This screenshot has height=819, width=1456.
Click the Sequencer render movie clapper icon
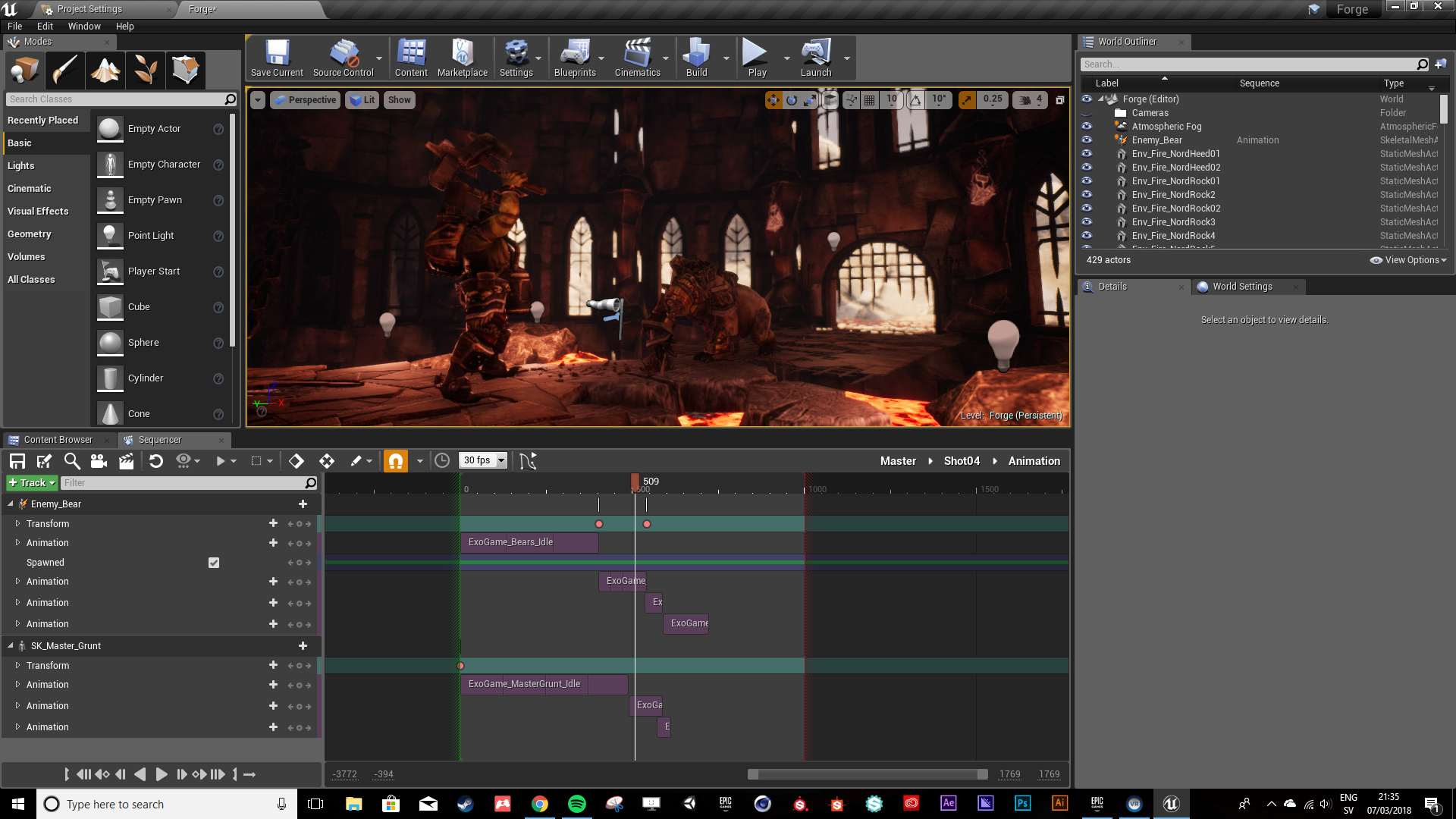click(126, 461)
